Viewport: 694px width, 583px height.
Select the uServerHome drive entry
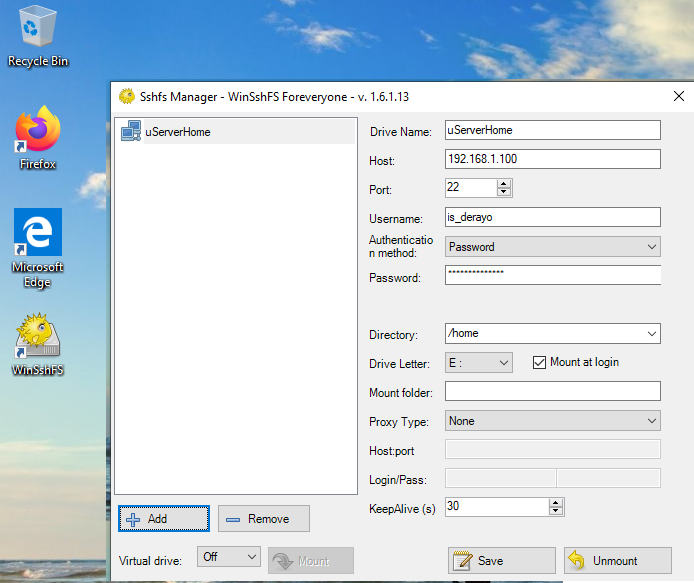[177, 132]
